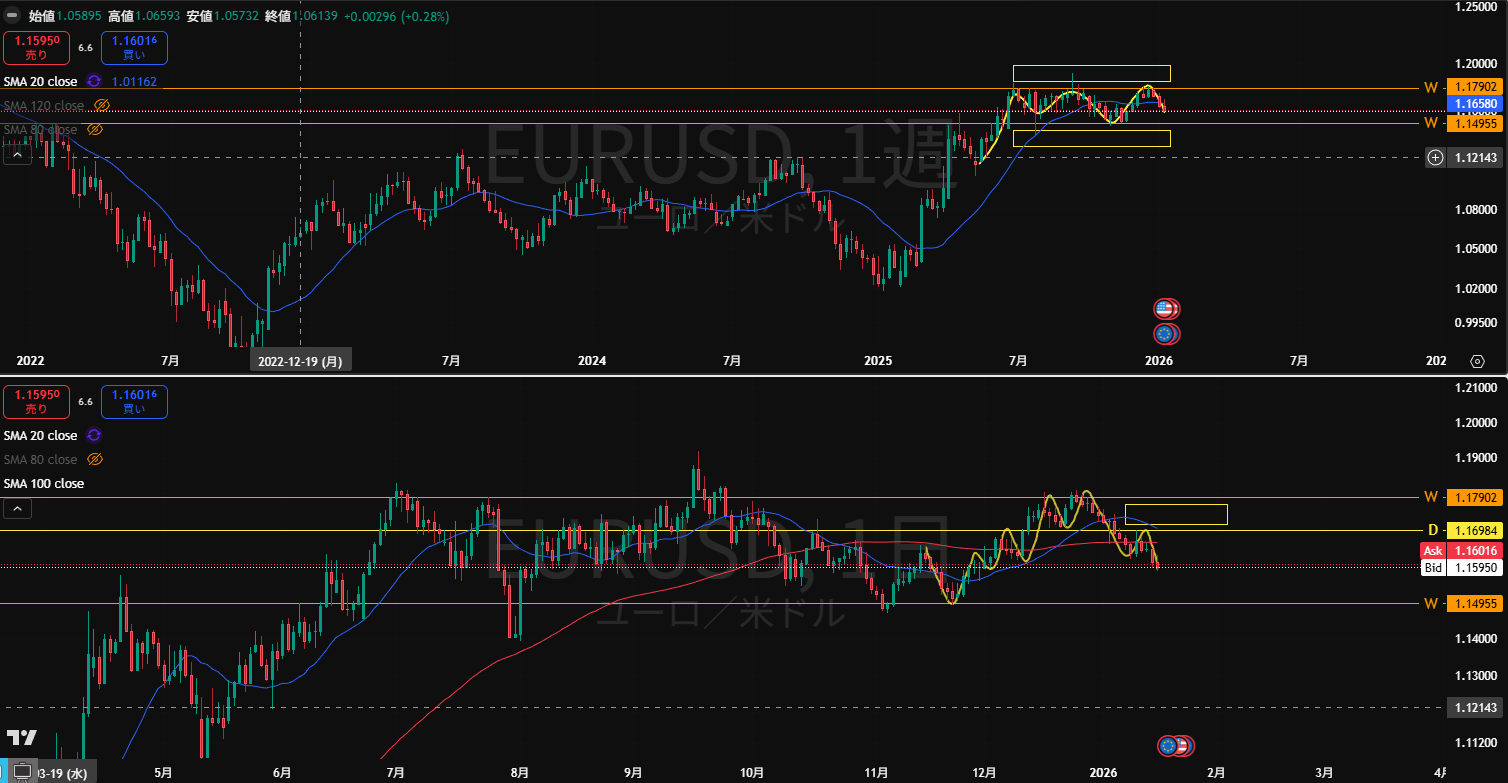The width and height of the screenshot is (1508, 783).
Task: Select the SMA 100 close indicator label
Action: pos(43,483)
